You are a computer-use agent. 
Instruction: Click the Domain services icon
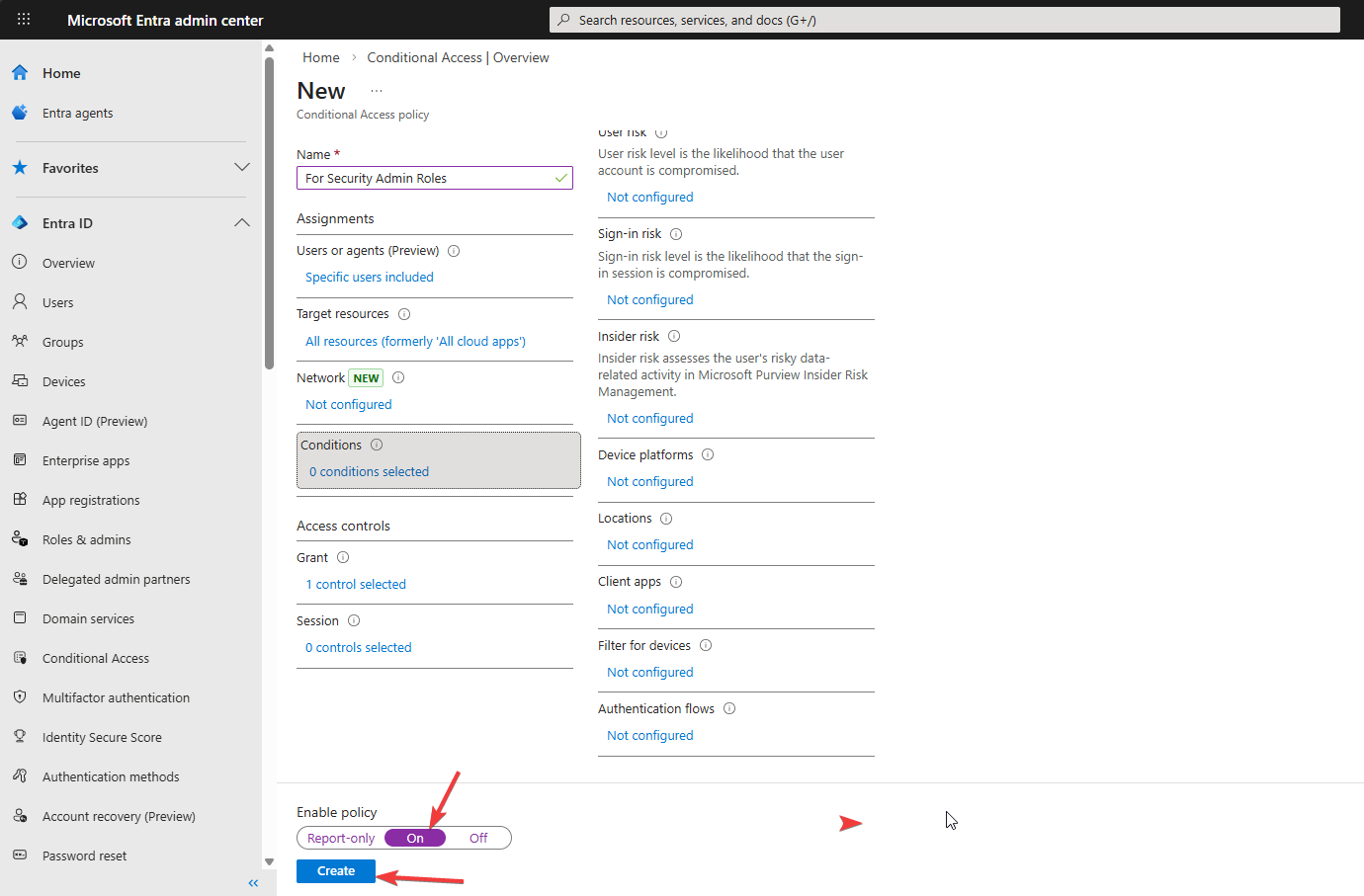20,617
